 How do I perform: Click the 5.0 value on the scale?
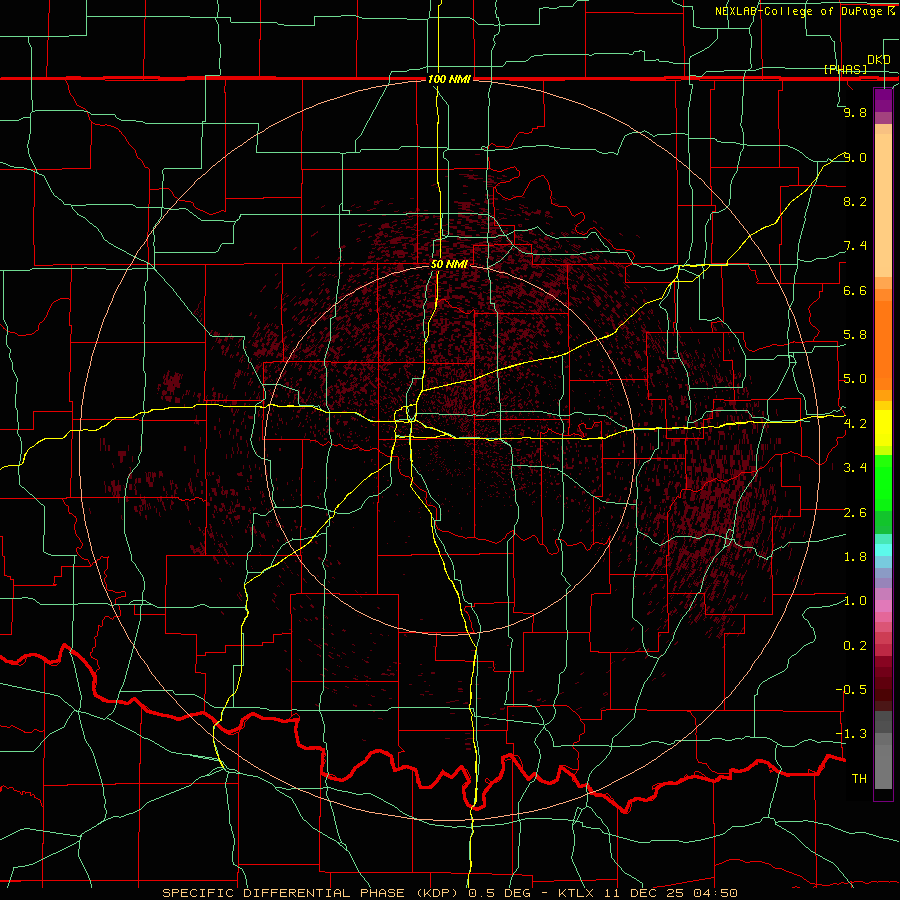click(x=855, y=379)
